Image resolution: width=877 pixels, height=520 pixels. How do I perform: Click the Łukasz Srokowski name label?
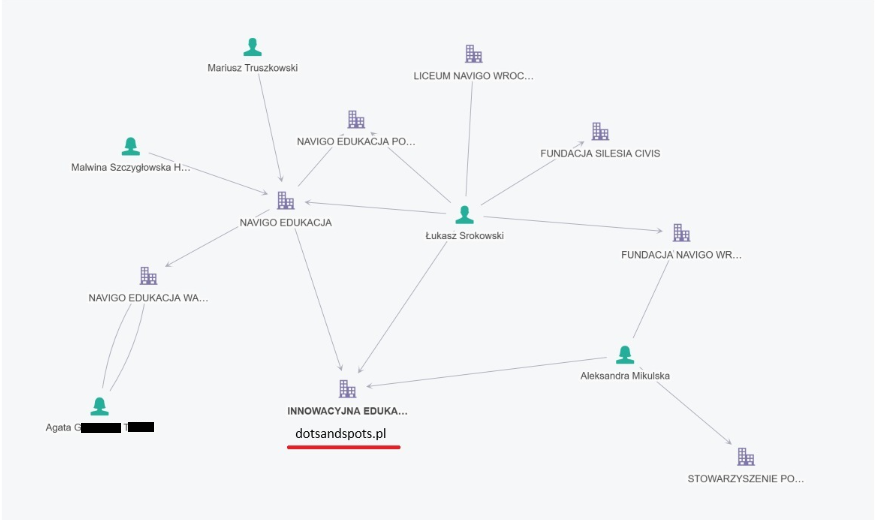[464, 236]
